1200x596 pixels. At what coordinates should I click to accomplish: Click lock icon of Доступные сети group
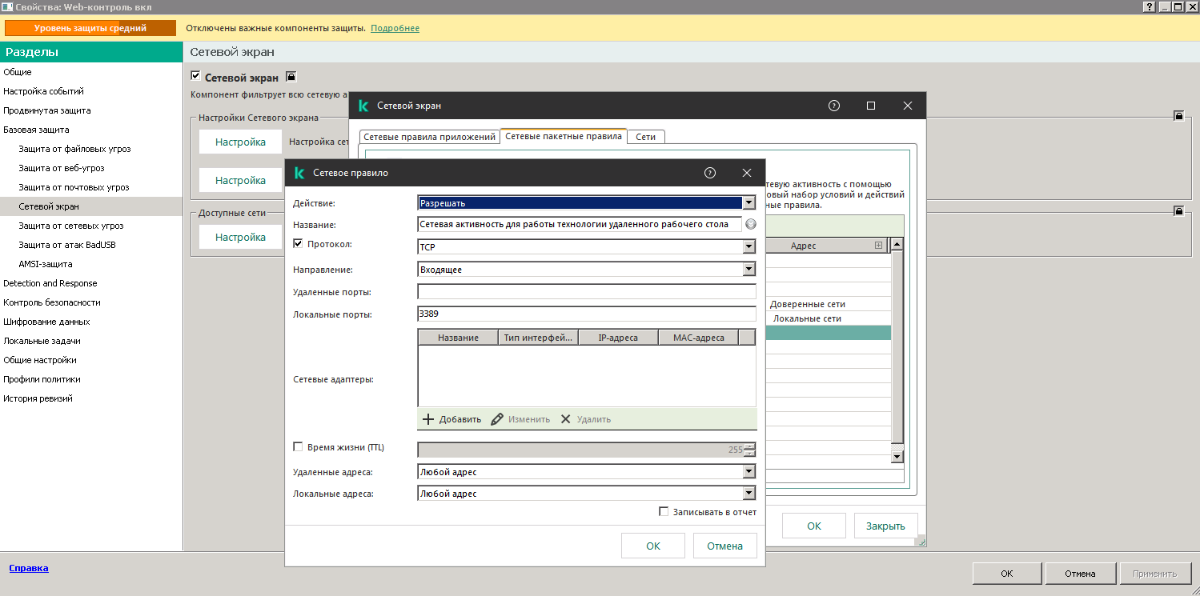(x=1179, y=211)
